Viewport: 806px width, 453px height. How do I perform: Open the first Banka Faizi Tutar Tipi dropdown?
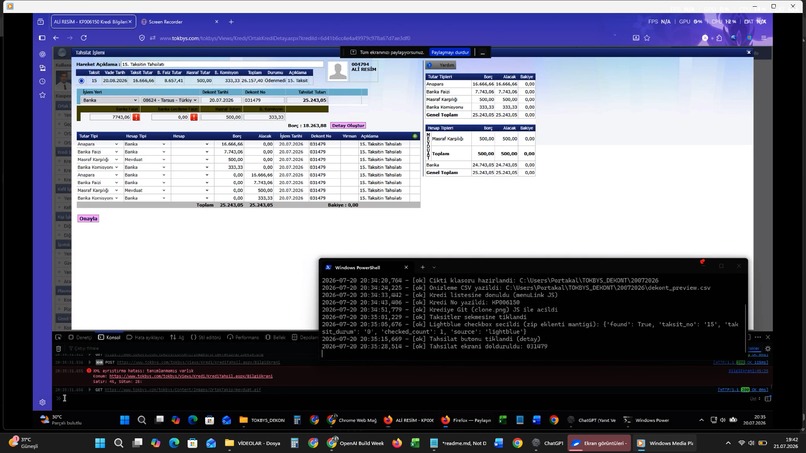click(x=98, y=152)
